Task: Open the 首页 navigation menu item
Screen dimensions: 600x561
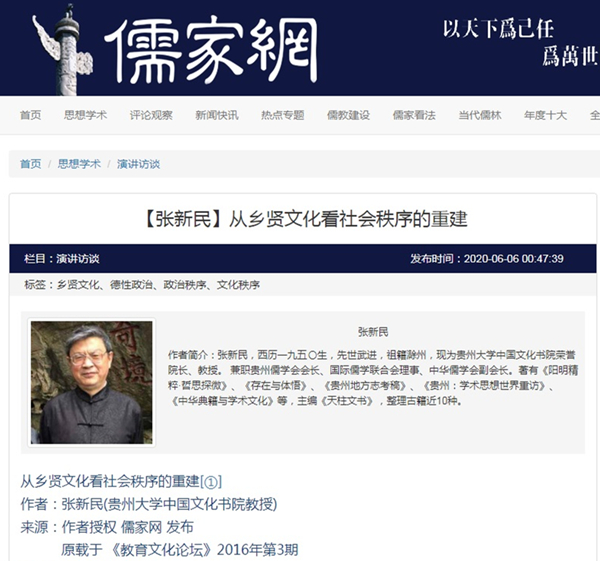Action: (31, 115)
